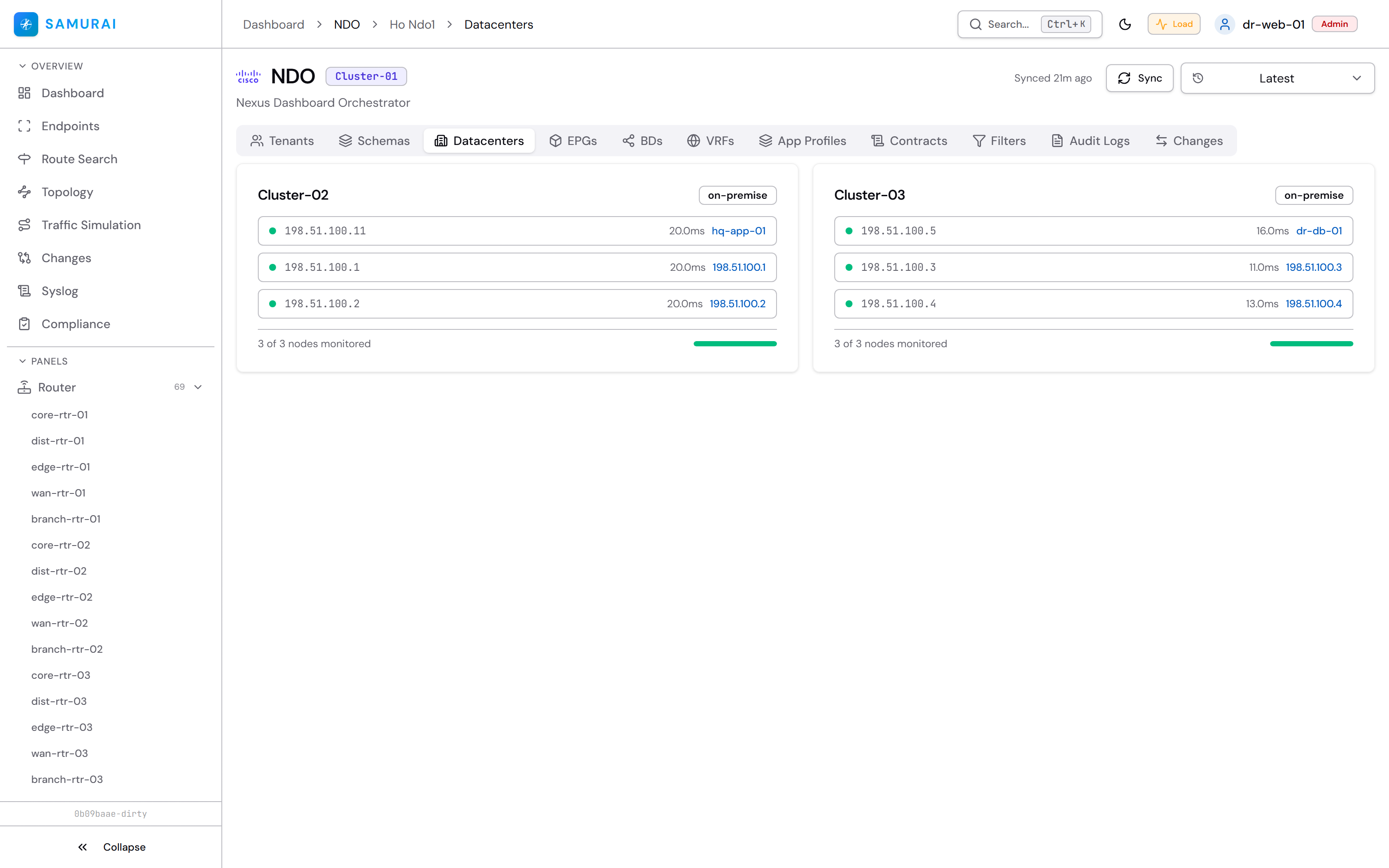Toggle dark mode moon icon
This screenshot has height=868, width=1389.
click(x=1125, y=24)
